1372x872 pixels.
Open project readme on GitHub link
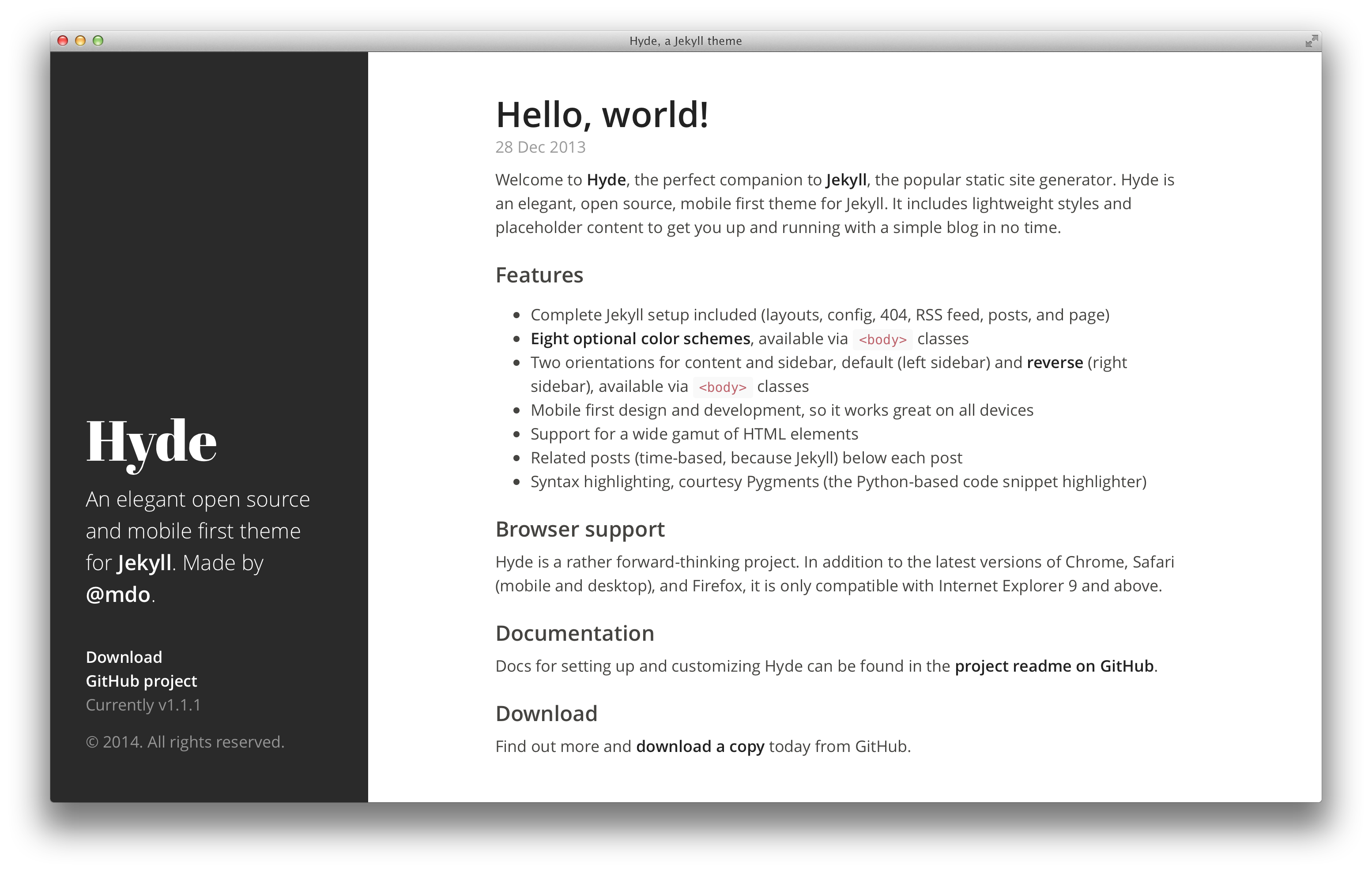click(x=1053, y=666)
